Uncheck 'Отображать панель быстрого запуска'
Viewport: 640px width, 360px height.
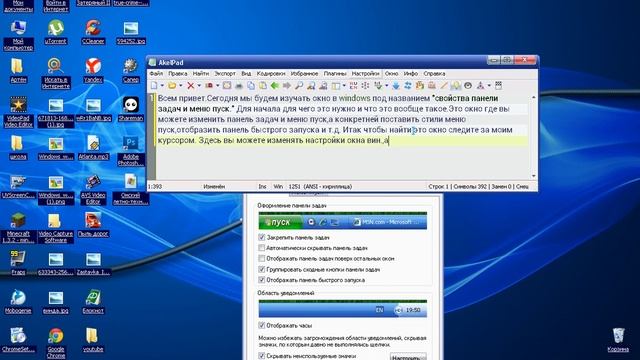pyautogui.click(x=262, y=280)
